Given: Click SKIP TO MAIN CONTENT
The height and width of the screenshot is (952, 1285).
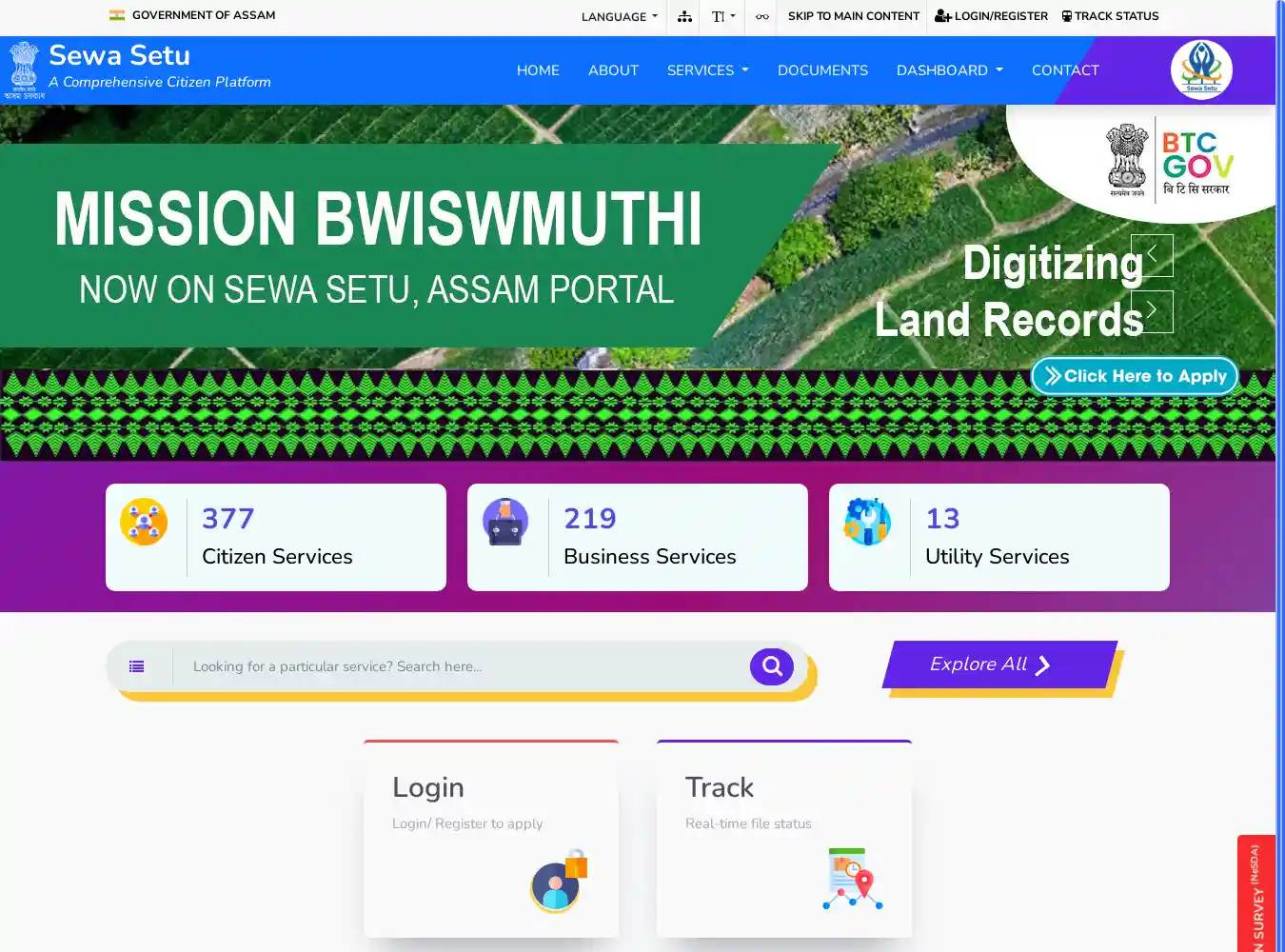Looking at the screenshot, I should (854, 16).
